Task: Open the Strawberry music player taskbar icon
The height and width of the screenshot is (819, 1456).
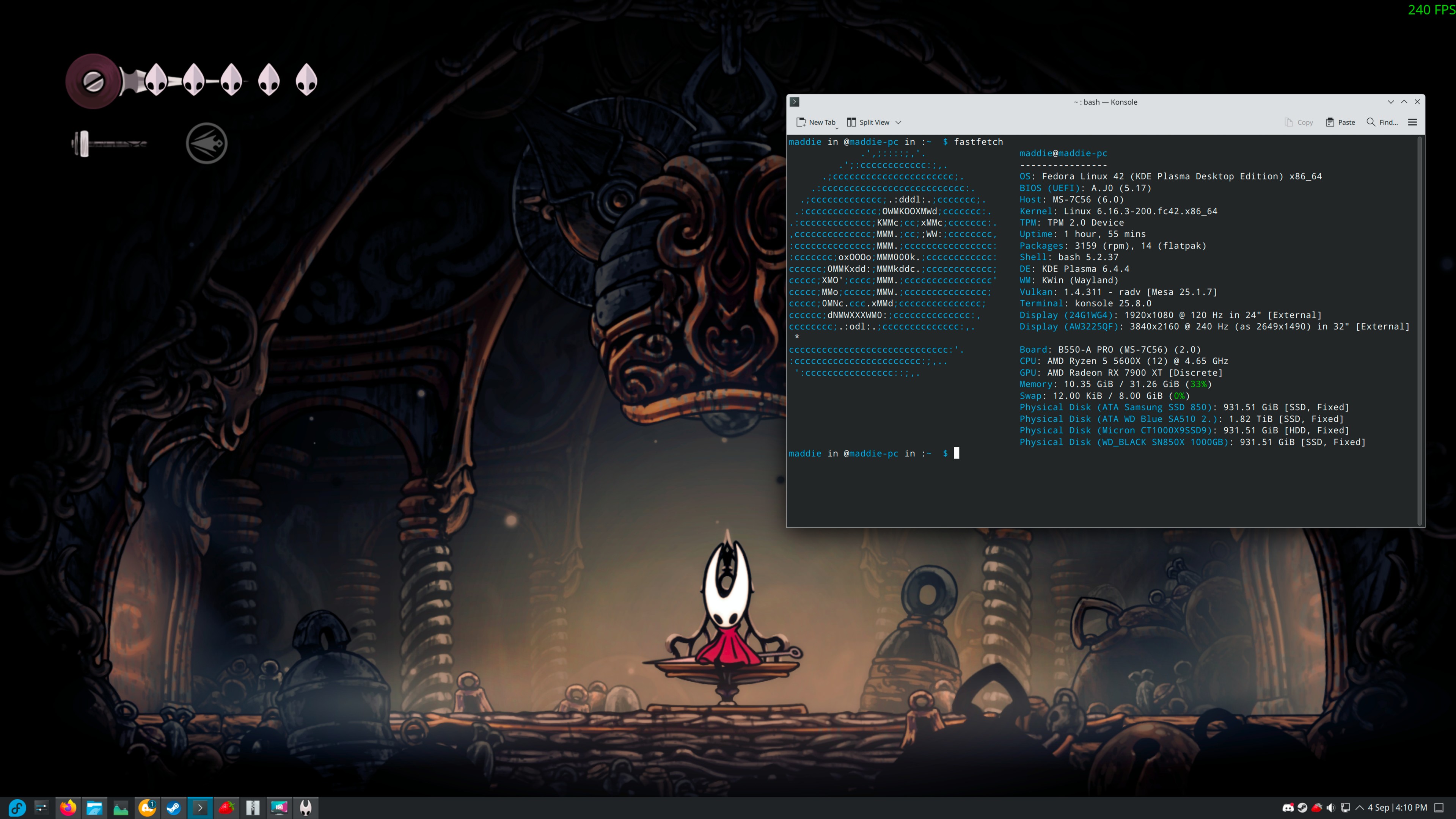Action: 227,808
